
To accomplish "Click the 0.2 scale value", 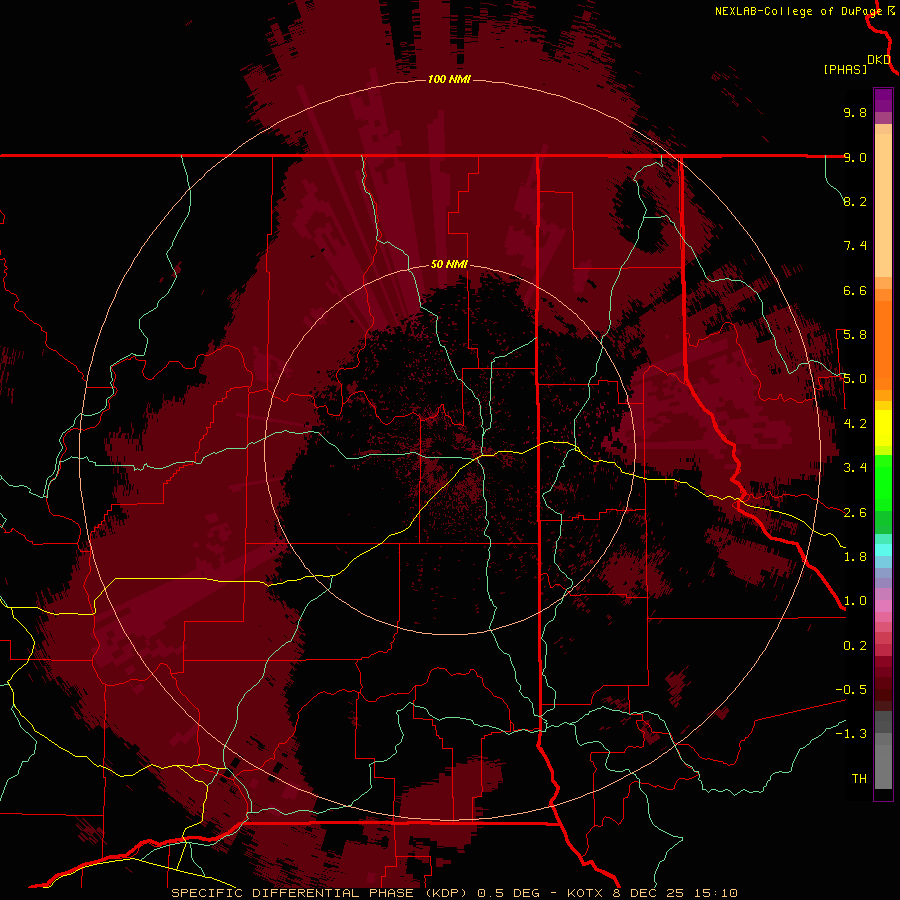I will pyautogui.click(x=855, y=646).
